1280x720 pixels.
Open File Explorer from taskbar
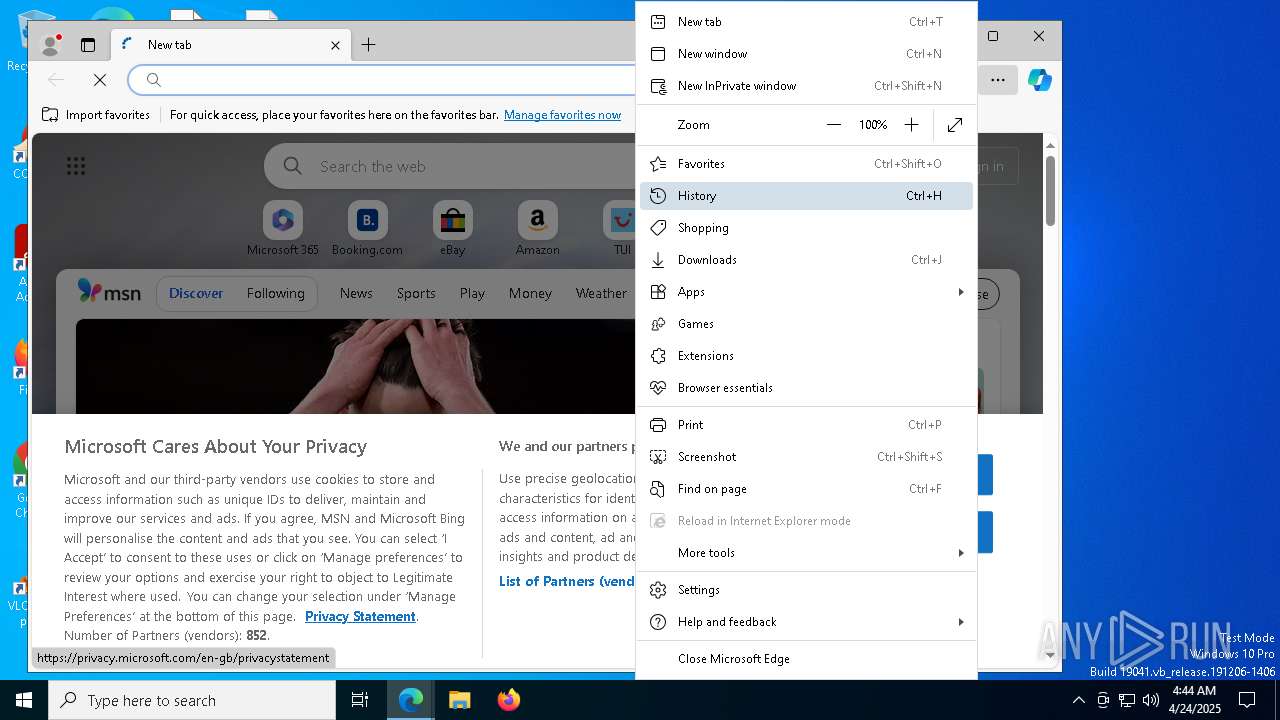click(x=459, y=700)
